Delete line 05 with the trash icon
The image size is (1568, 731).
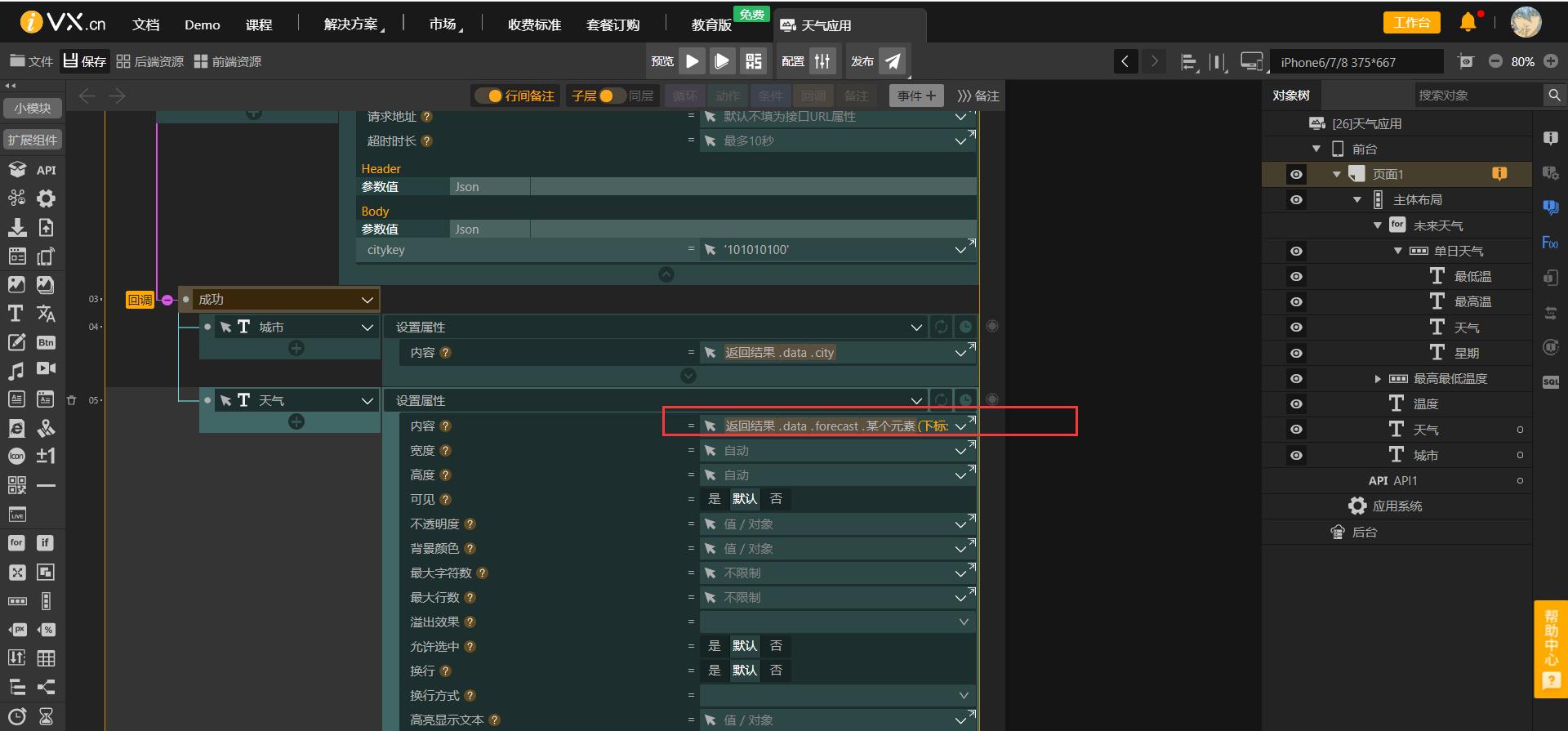71,400
